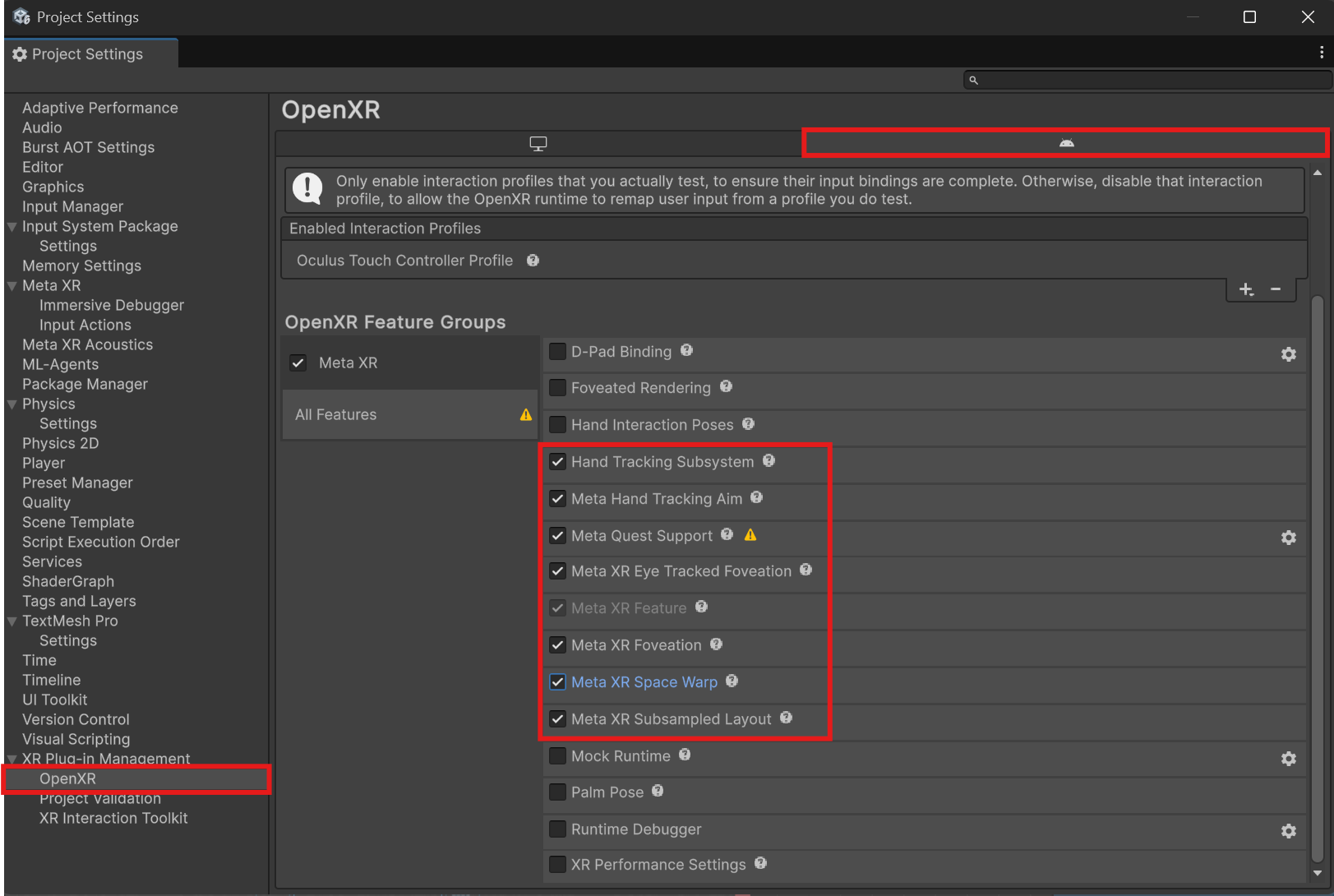
Task: Select the All Features group
Action: (409, 414)
